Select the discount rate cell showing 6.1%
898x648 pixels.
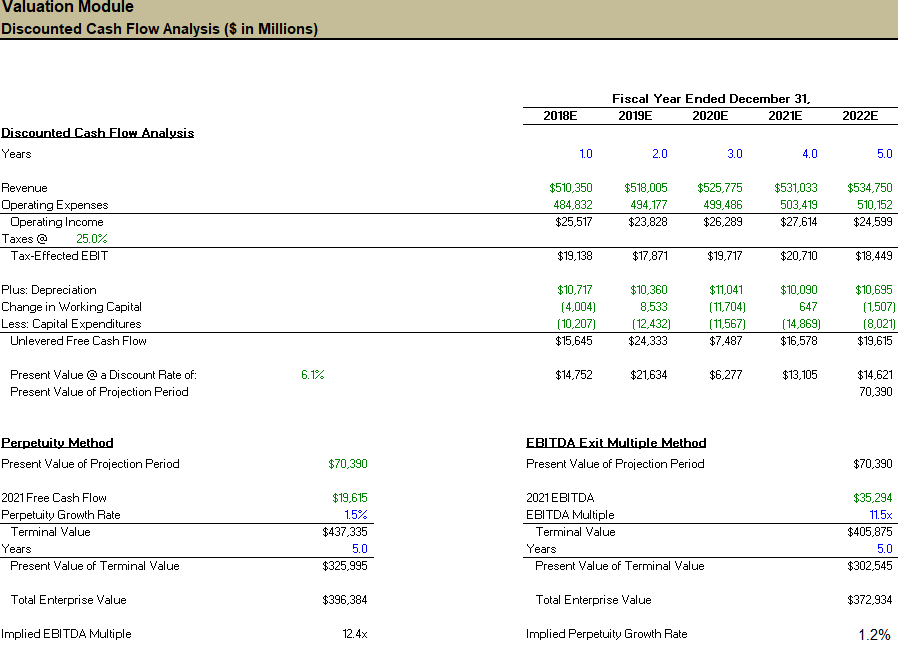(310, 374)
